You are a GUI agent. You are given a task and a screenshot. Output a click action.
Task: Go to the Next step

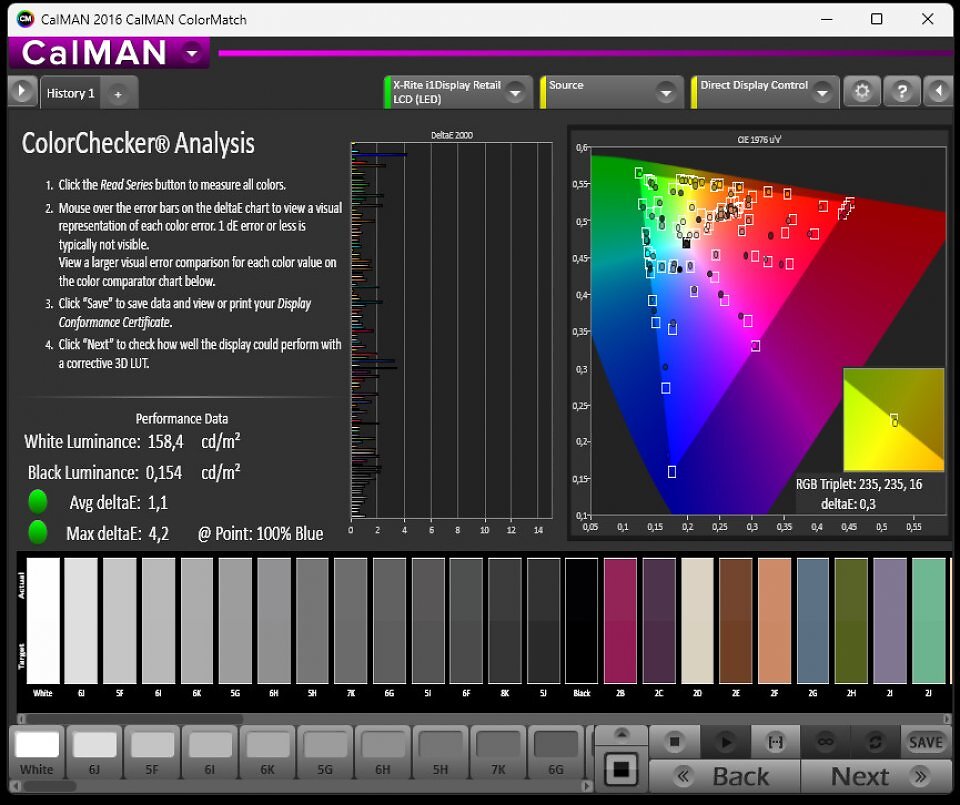(876, 776)
